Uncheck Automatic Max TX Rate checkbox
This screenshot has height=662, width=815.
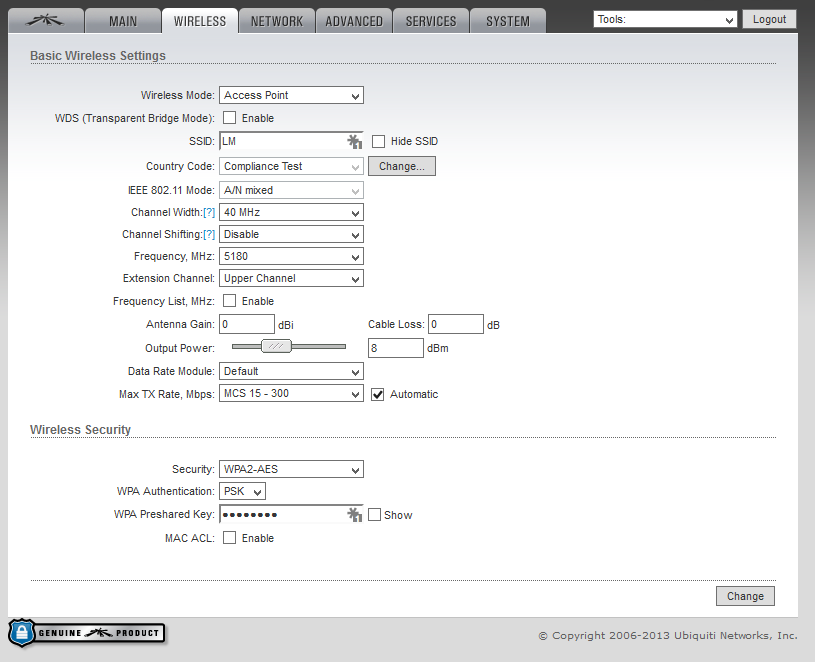click(378, 394)
